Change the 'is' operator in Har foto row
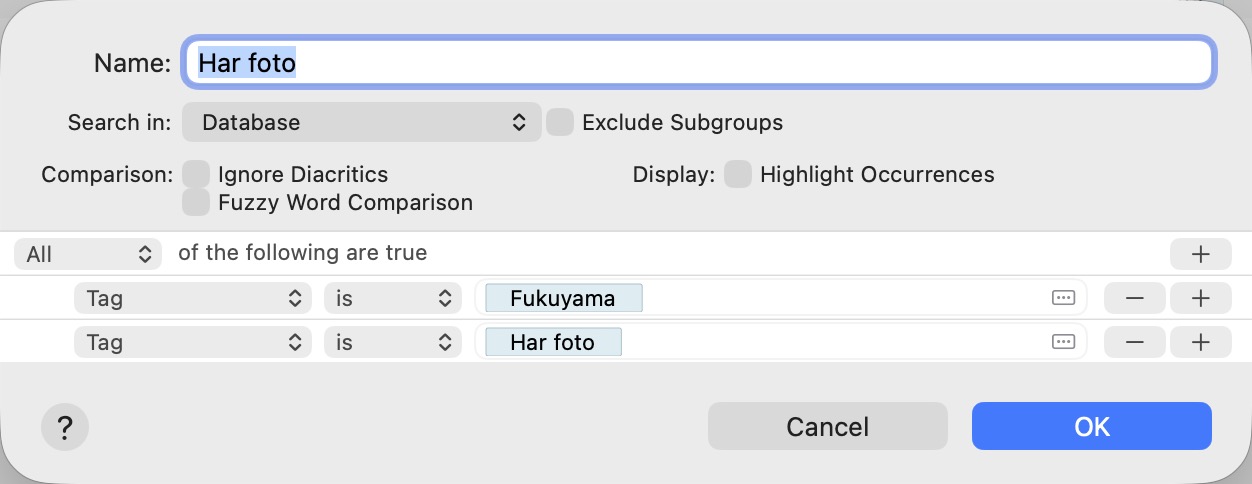Image resolution: width=1252 pixels, height=484 pixels. (x=391, y=342)
